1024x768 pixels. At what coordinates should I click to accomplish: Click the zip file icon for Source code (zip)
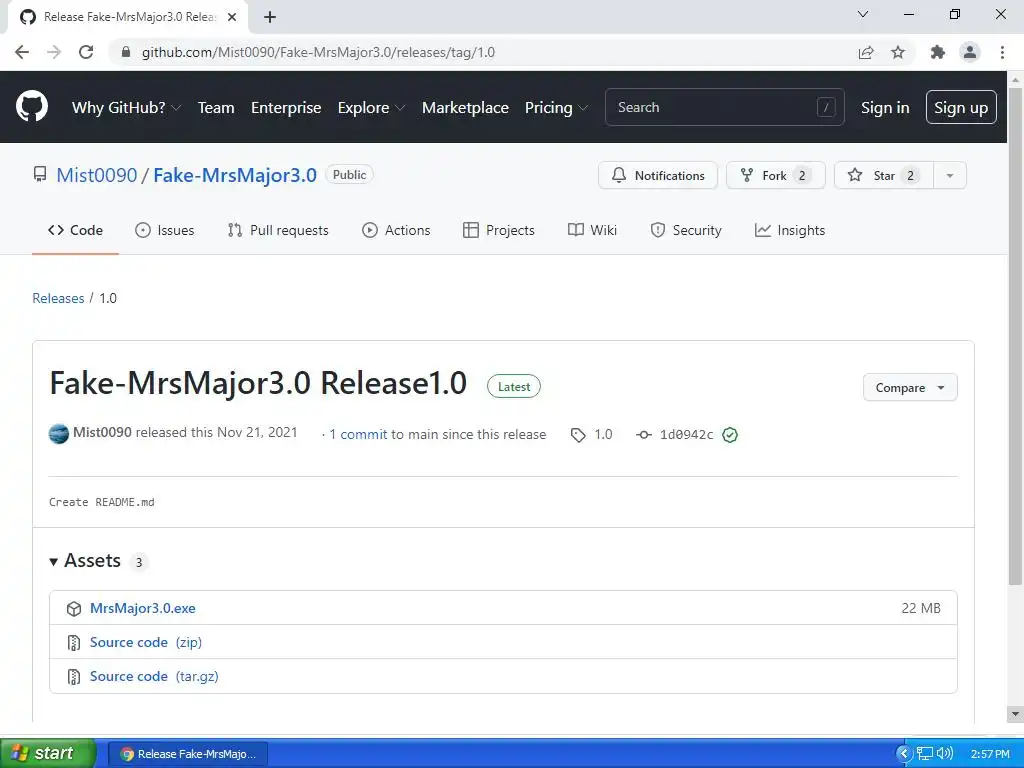74,643
